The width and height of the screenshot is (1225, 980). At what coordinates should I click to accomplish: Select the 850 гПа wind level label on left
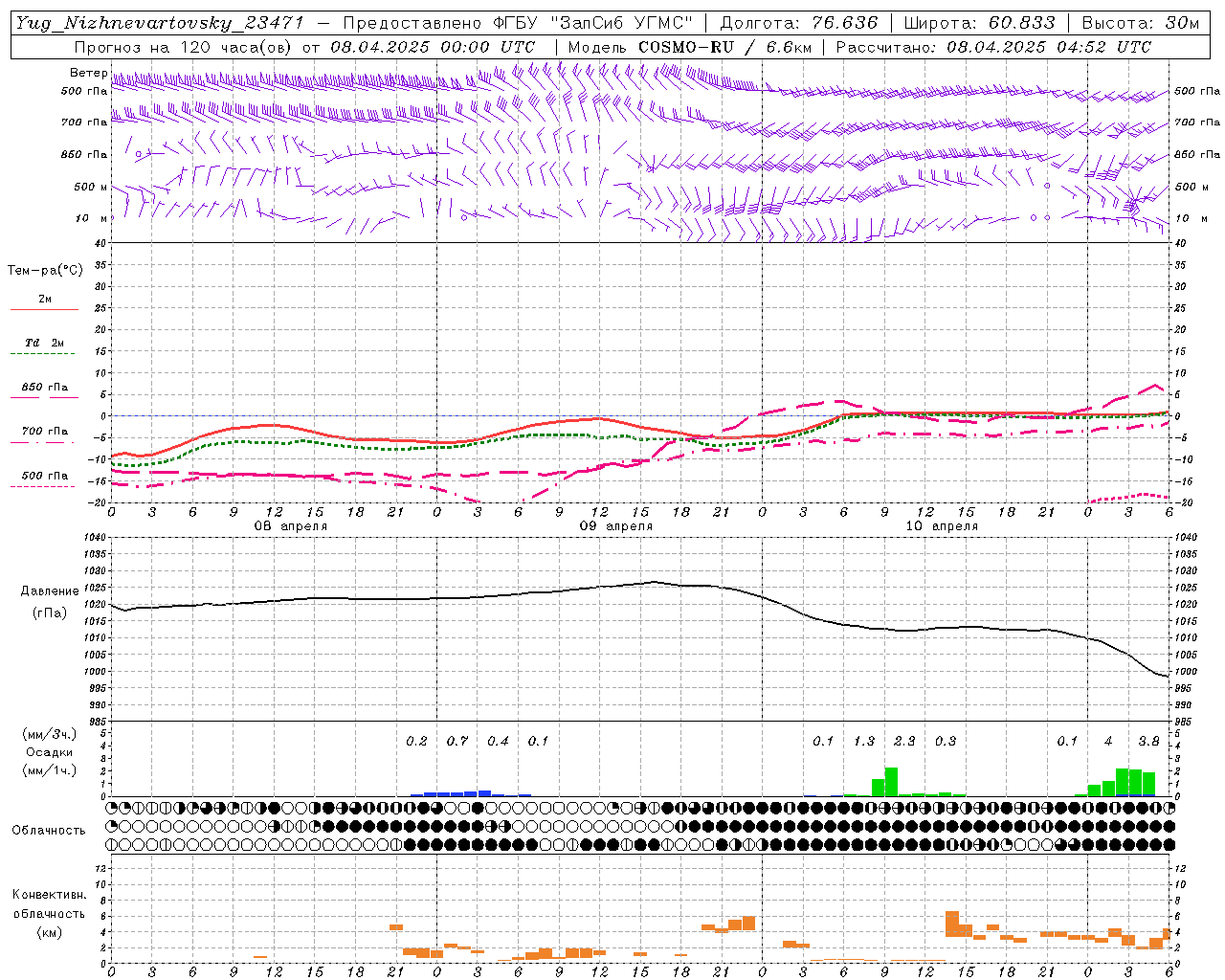(84, 154)
